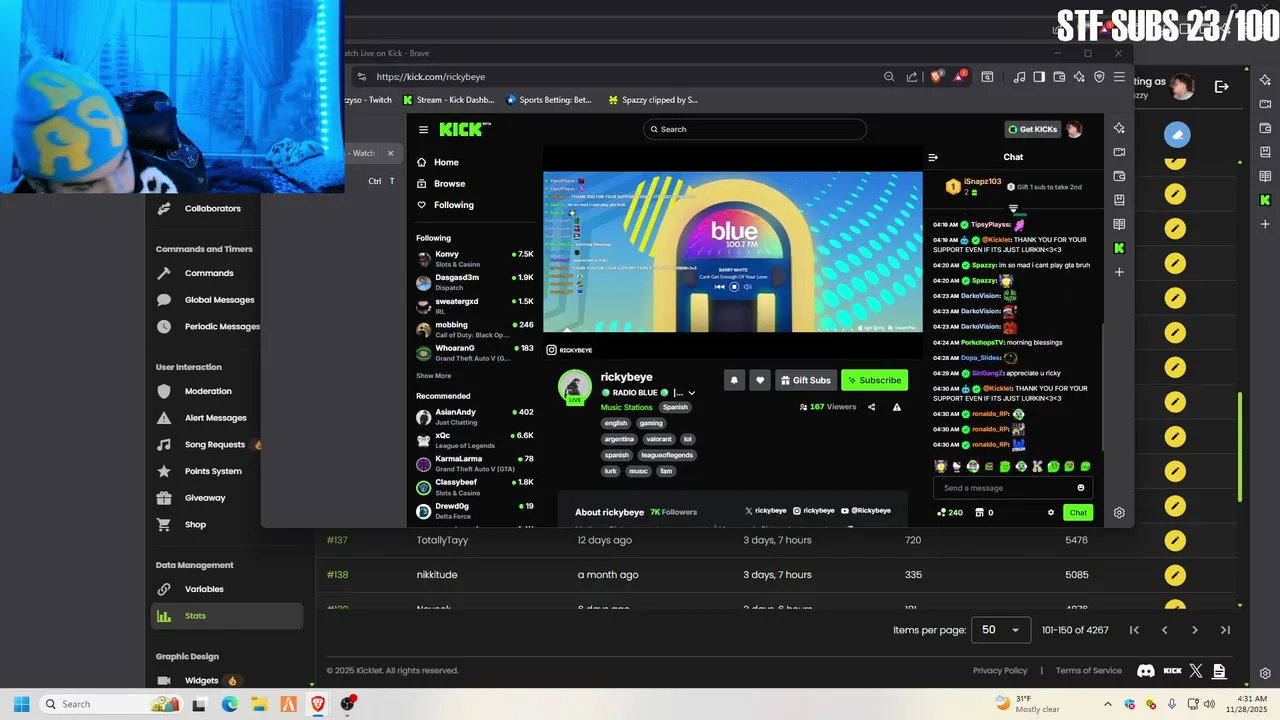Open the emote picker in the message box
Viewport: 1280px width, 720px height.
pyautogui.click(x=1080, y=488)
